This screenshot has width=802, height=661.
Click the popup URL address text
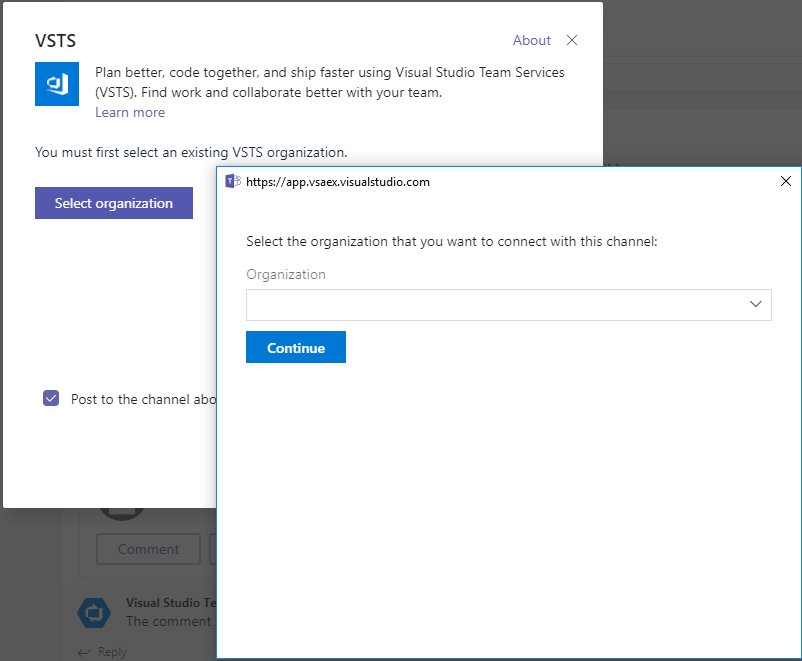[x=338, y=182]
